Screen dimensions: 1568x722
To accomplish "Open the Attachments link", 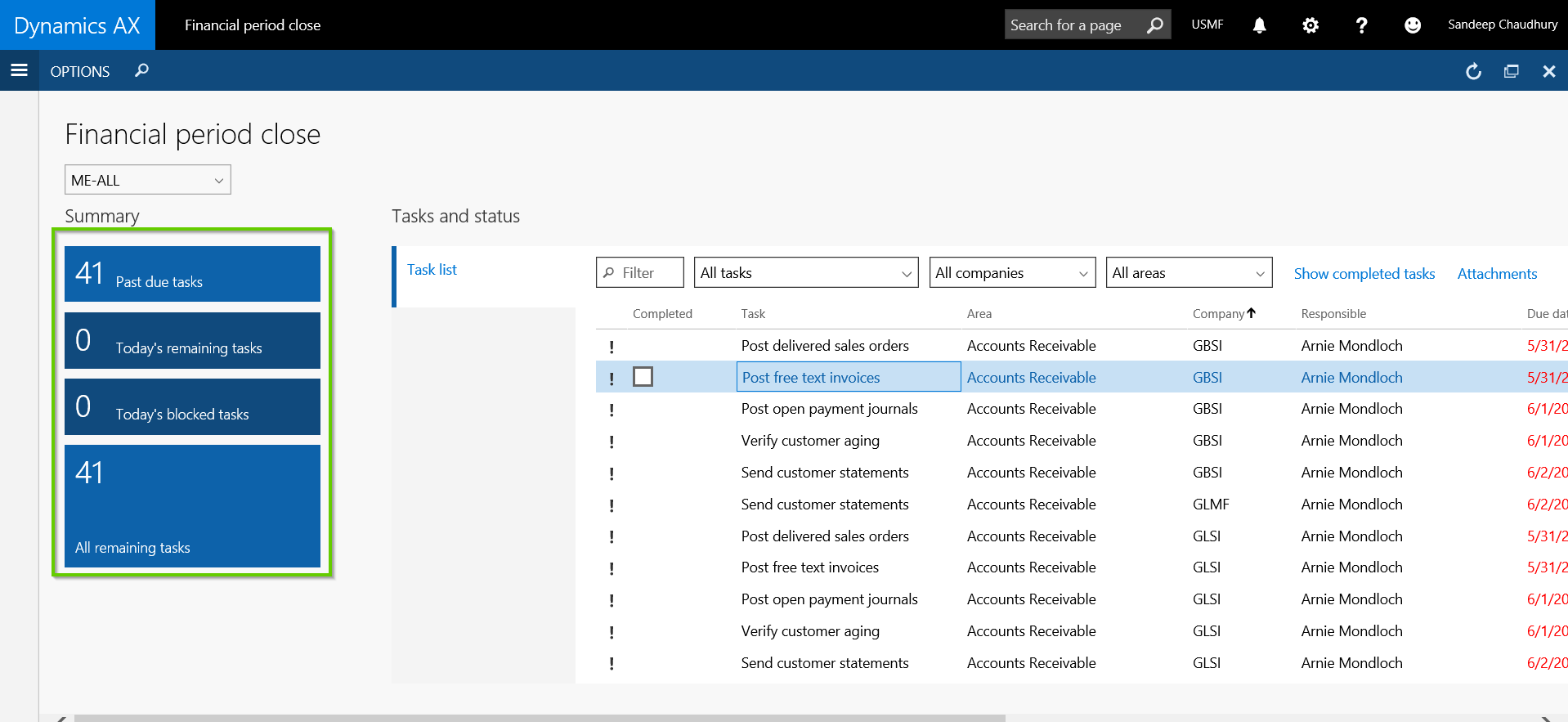I will pos(1497,274).
